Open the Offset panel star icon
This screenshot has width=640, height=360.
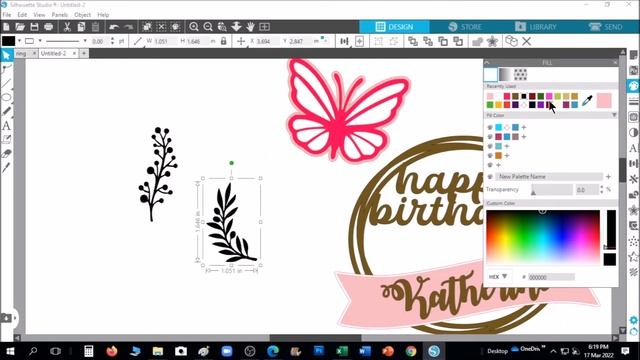tap(633, 210)
